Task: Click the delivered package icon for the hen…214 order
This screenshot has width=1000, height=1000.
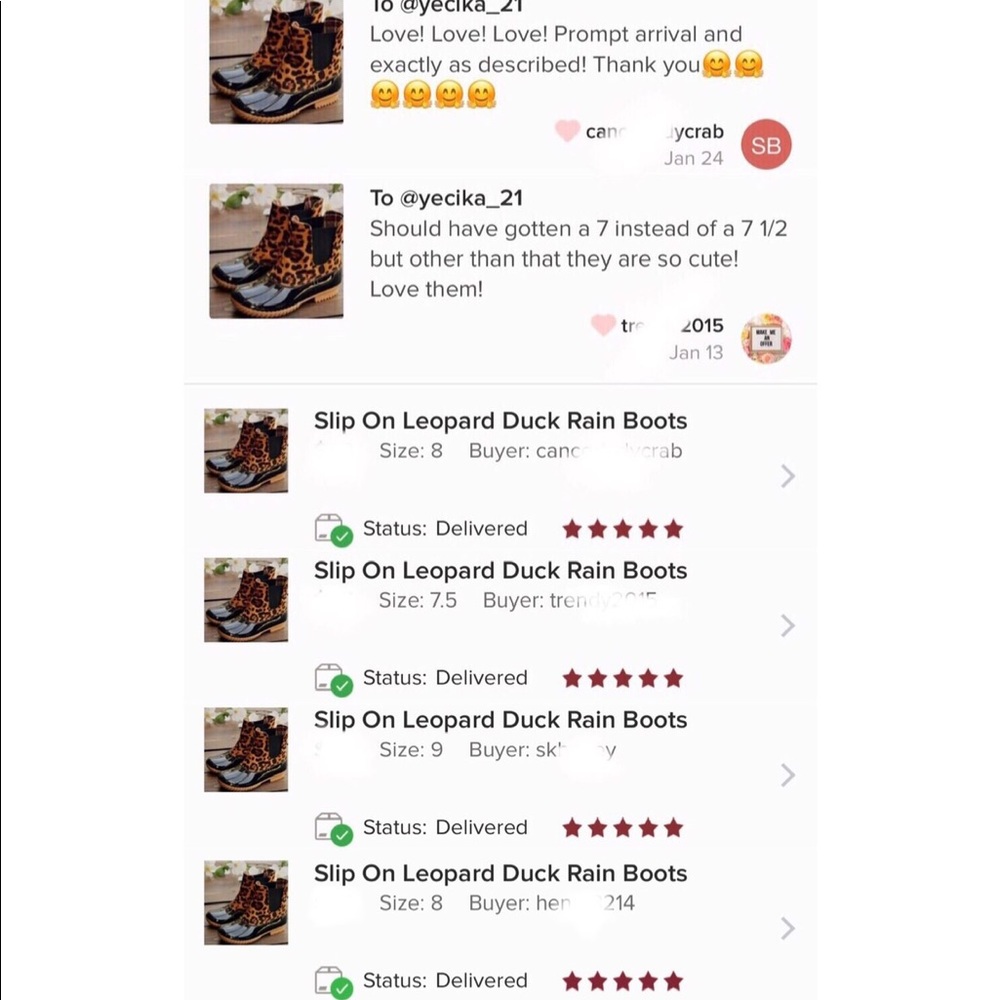Action: 334,982
